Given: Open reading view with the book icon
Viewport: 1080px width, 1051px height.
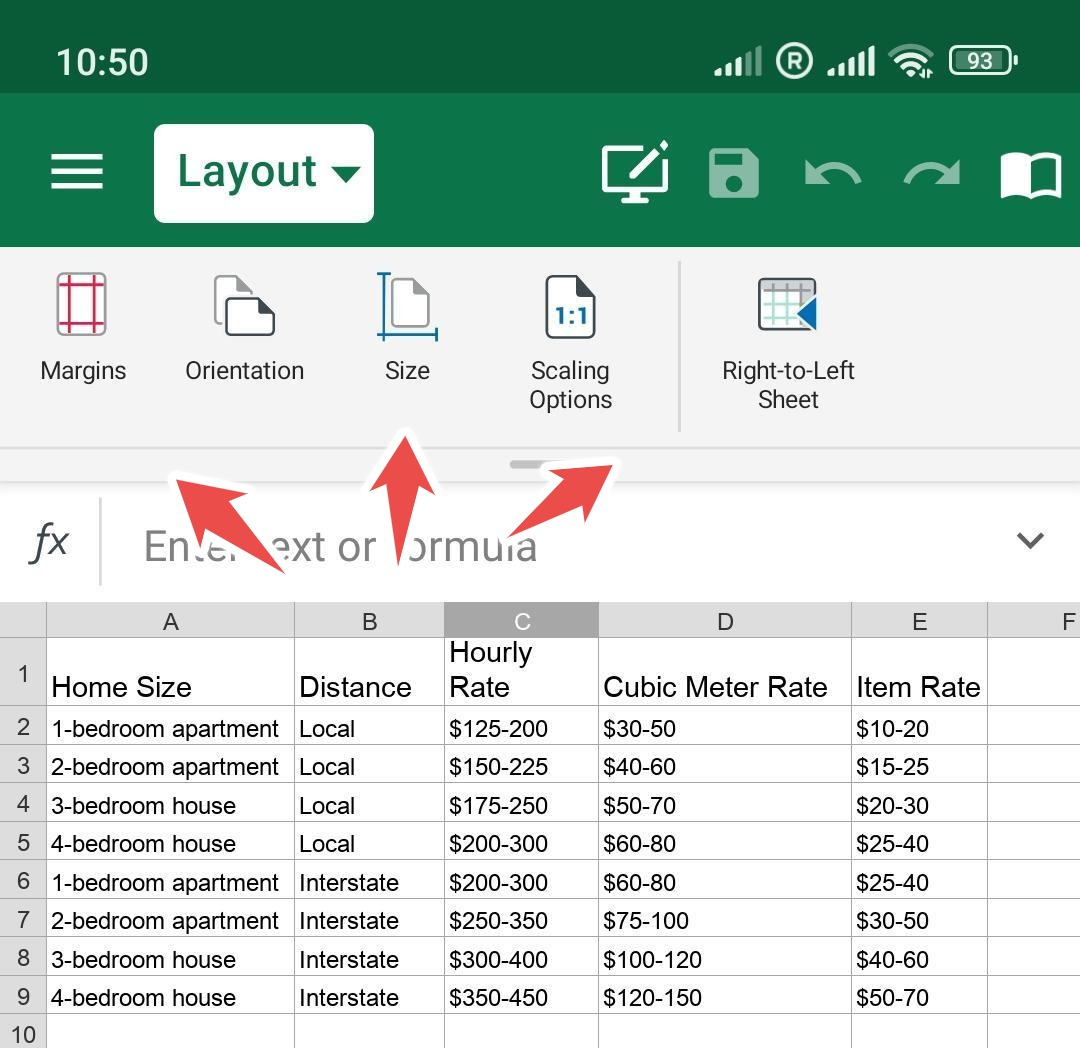Looking at the screenshot, I should pyautogui.click(x=1030, y=175).
